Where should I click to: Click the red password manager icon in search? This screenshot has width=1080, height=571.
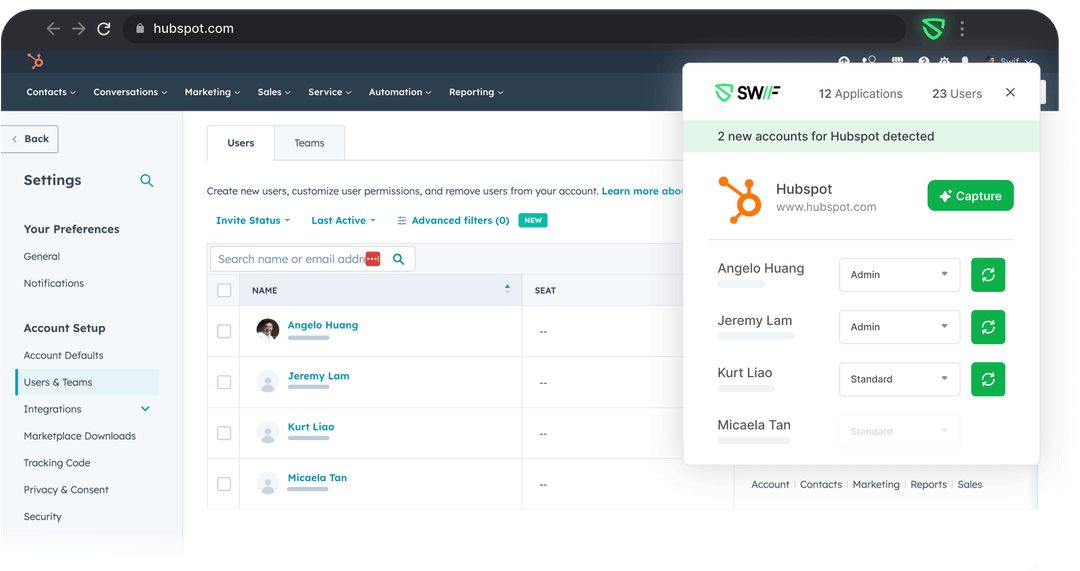coord(373,259)
